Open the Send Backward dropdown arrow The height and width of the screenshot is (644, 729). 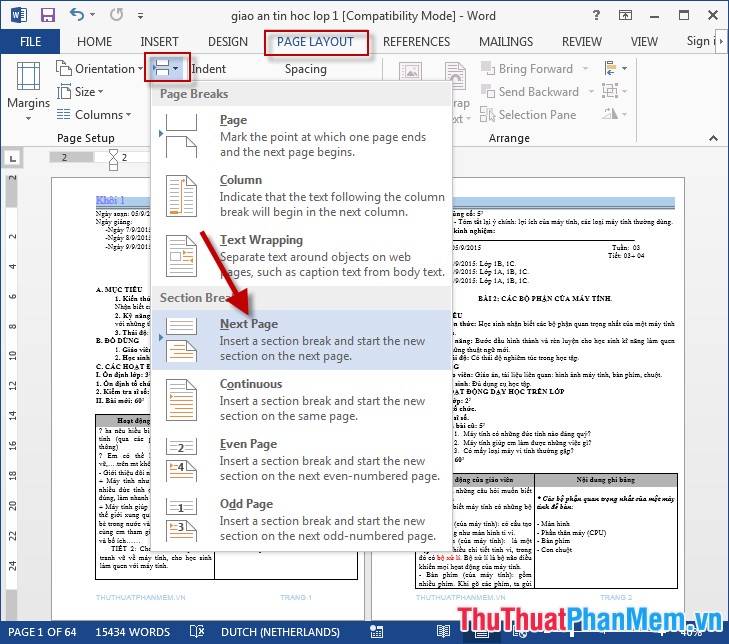click(591, 92)
